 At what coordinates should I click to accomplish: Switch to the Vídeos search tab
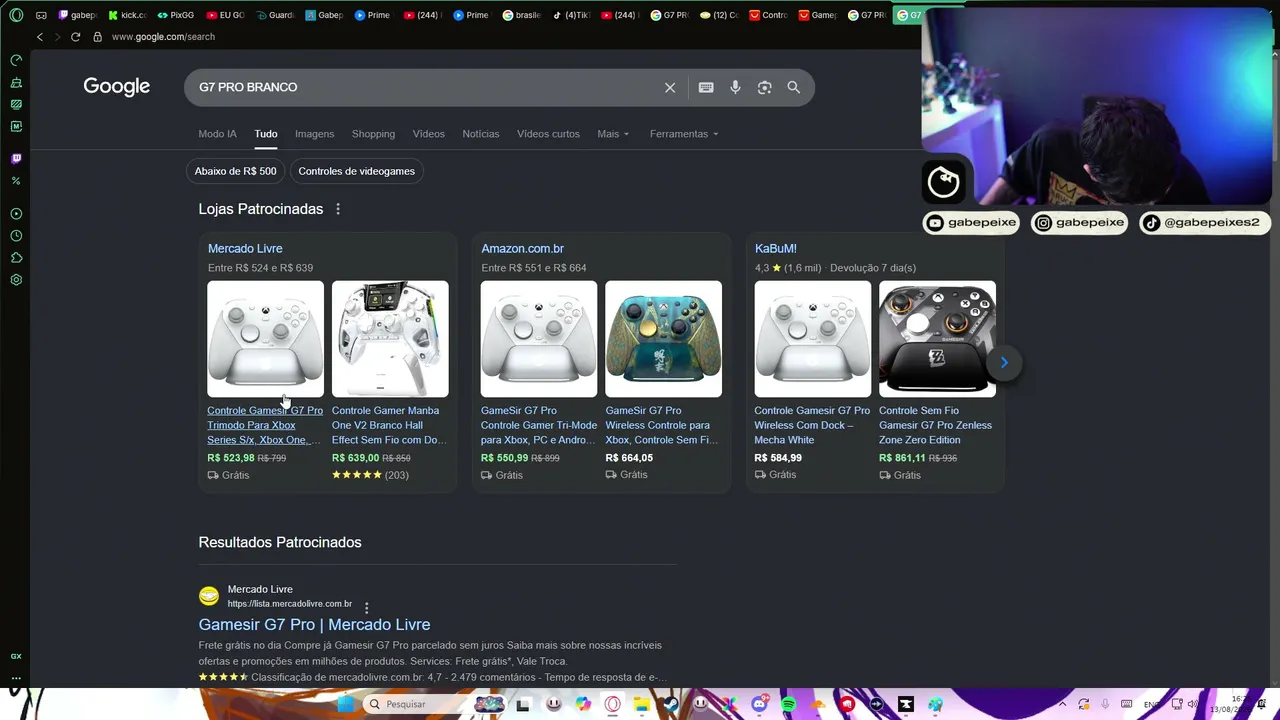click(428, 134)
